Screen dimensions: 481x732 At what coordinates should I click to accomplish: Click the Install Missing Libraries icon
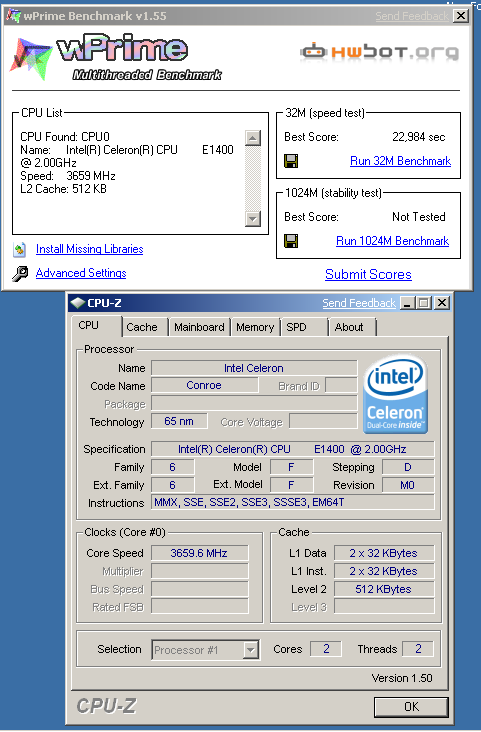[20, 249]
